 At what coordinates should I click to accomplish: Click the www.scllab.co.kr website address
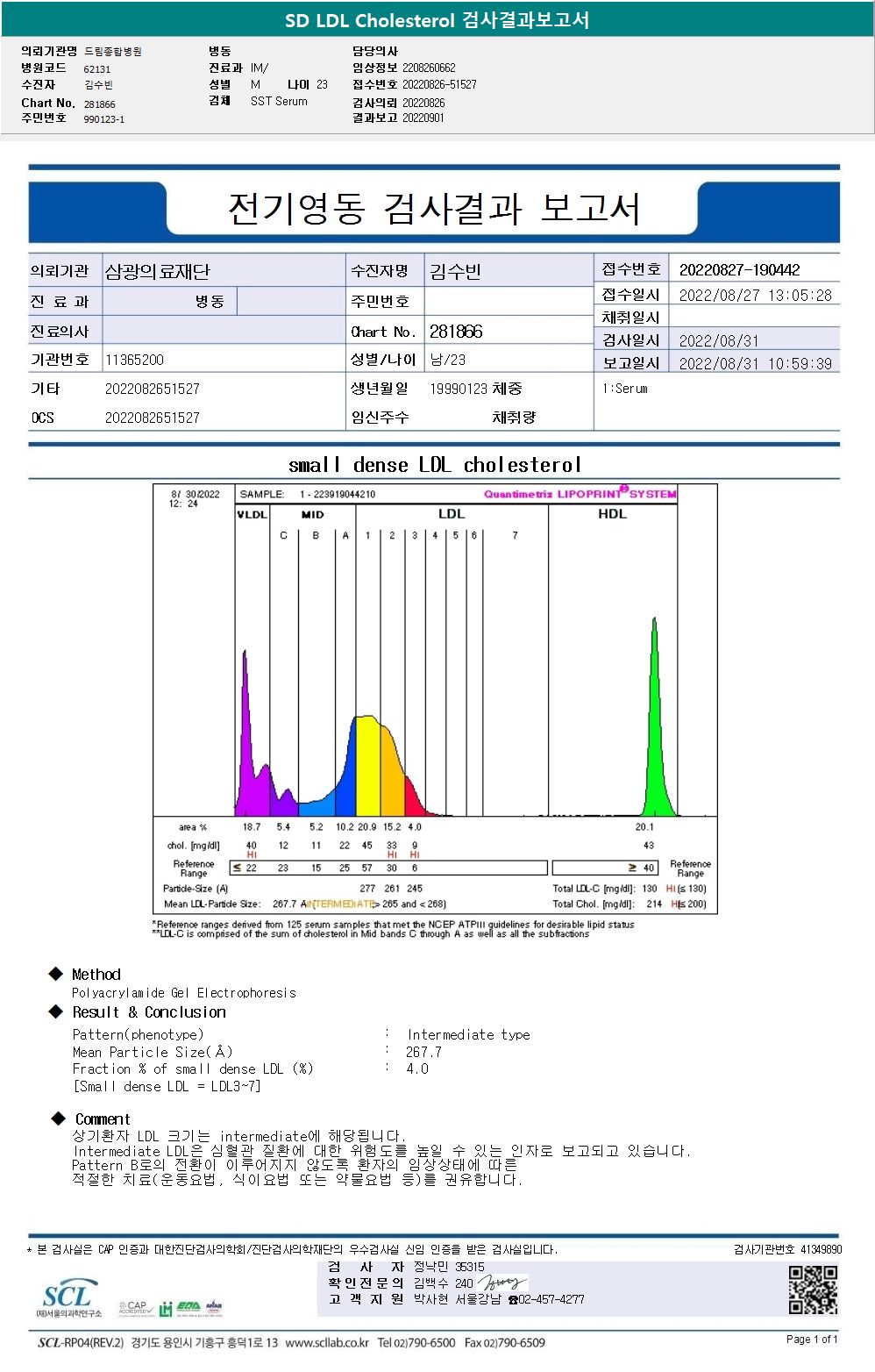327,1343
